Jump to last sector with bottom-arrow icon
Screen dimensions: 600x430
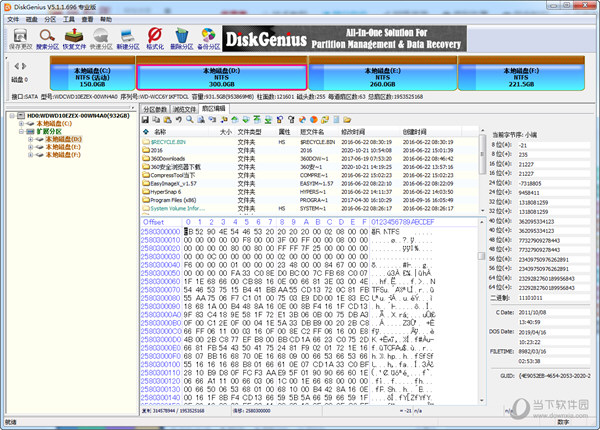268,120
